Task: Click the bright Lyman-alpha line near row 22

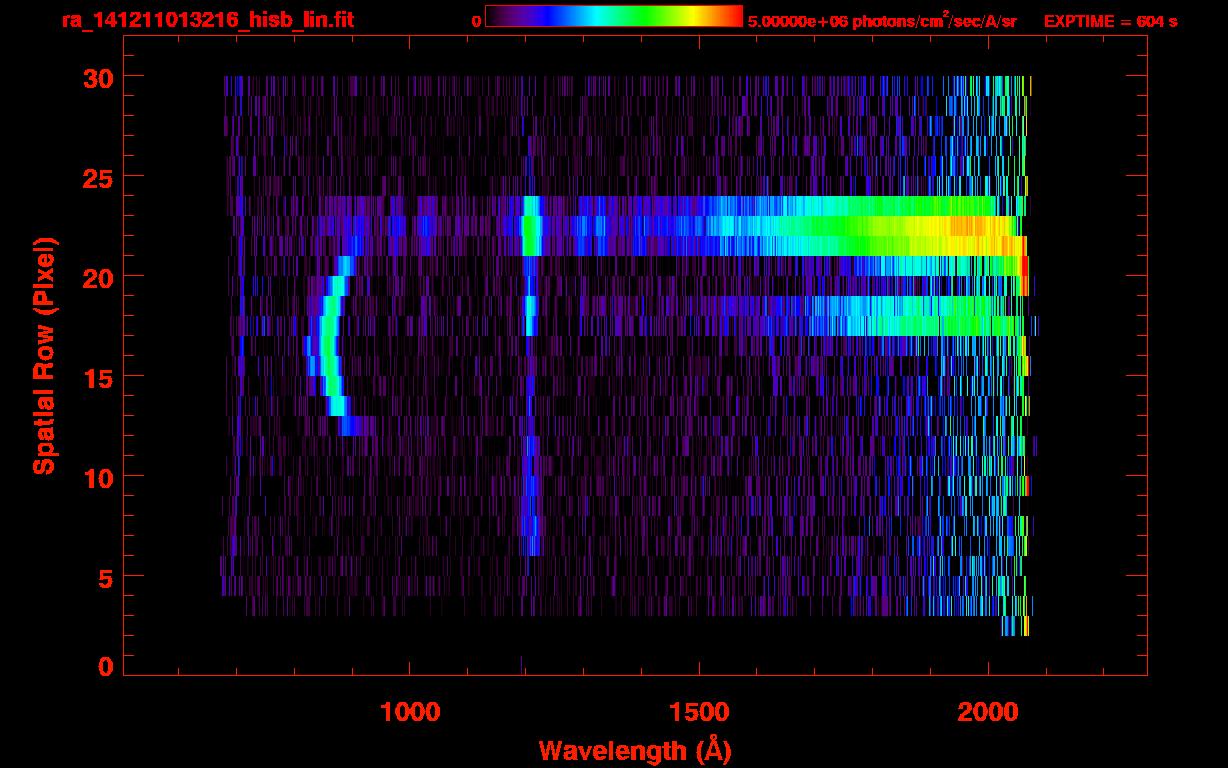Action: pyautogui.click(x=531, y=226)
